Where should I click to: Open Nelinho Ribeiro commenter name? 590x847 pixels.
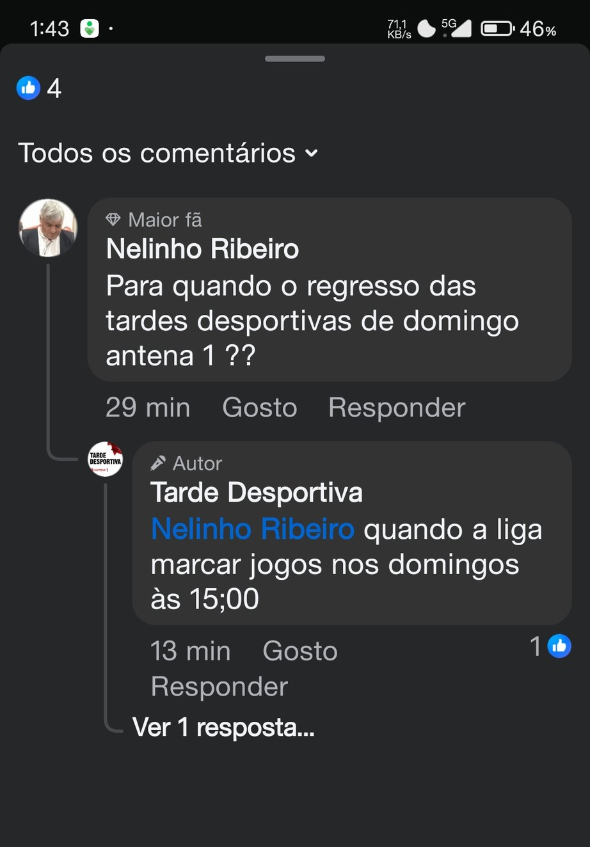203,250
